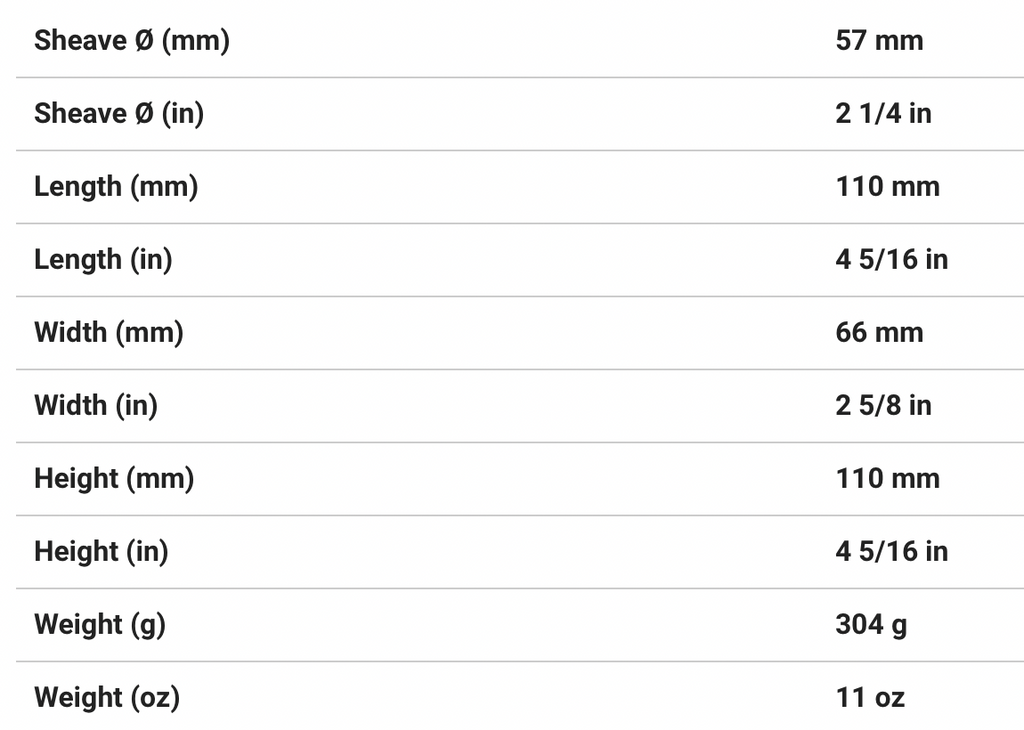The width and height of the screenshot is (1024, 730).
Task: Click the "Length (in)" label
Action: click(x=103, y=260)
